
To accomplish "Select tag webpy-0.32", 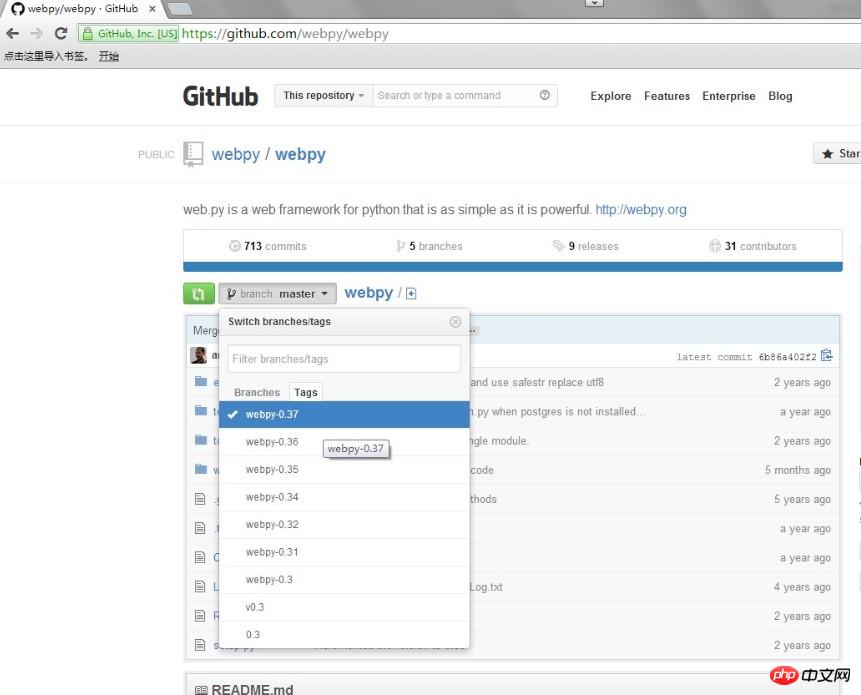I will pyautogui.click(x=344, y=524).
